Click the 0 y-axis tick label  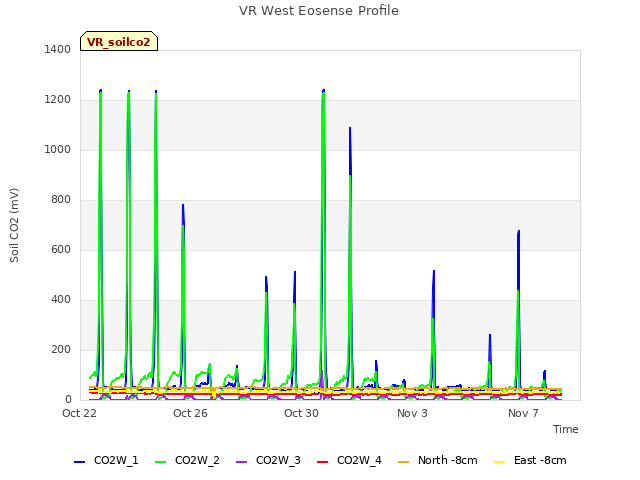tap(68, 400)
